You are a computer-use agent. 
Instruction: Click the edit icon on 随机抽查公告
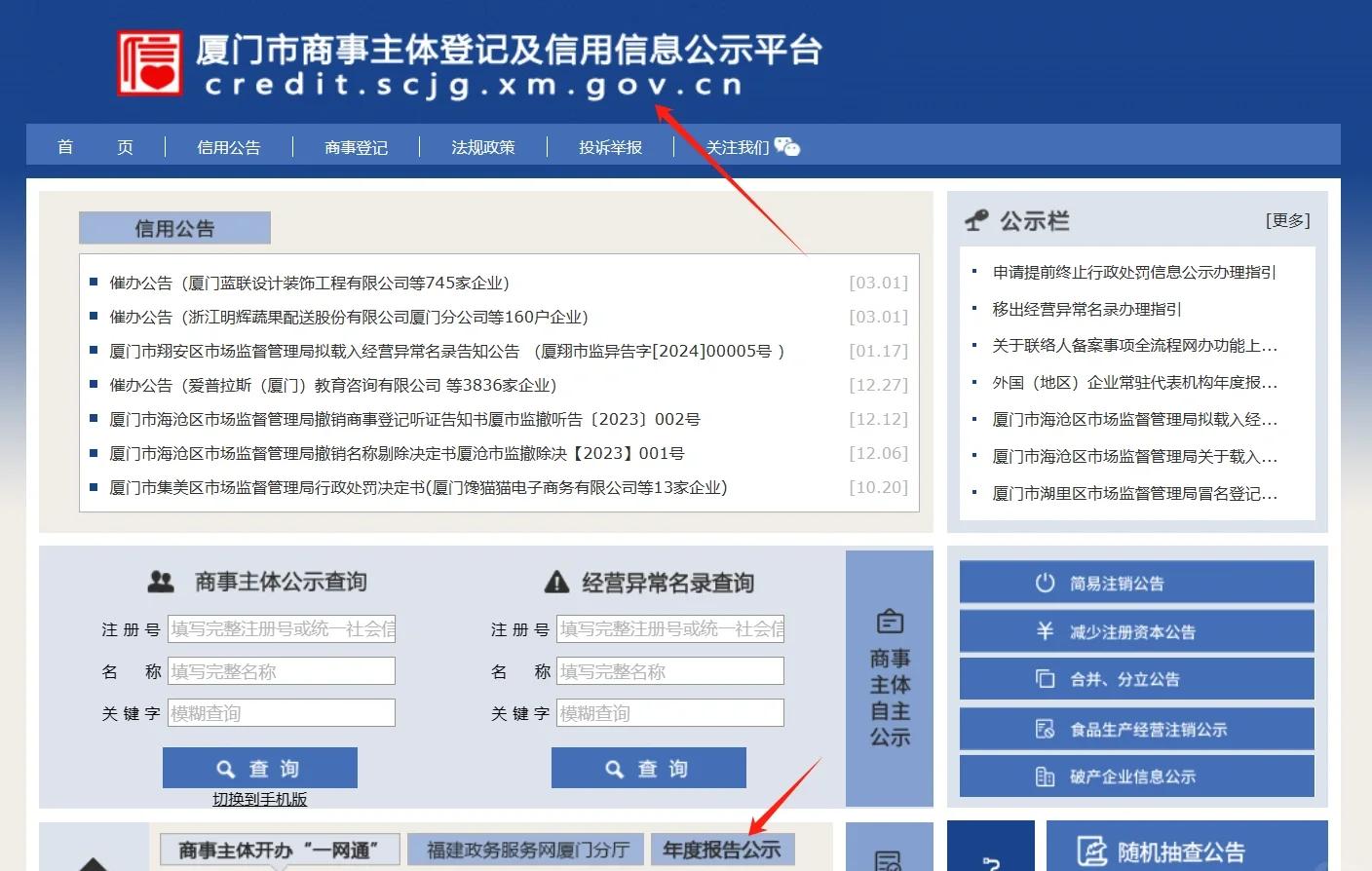tap(1092, 852)
